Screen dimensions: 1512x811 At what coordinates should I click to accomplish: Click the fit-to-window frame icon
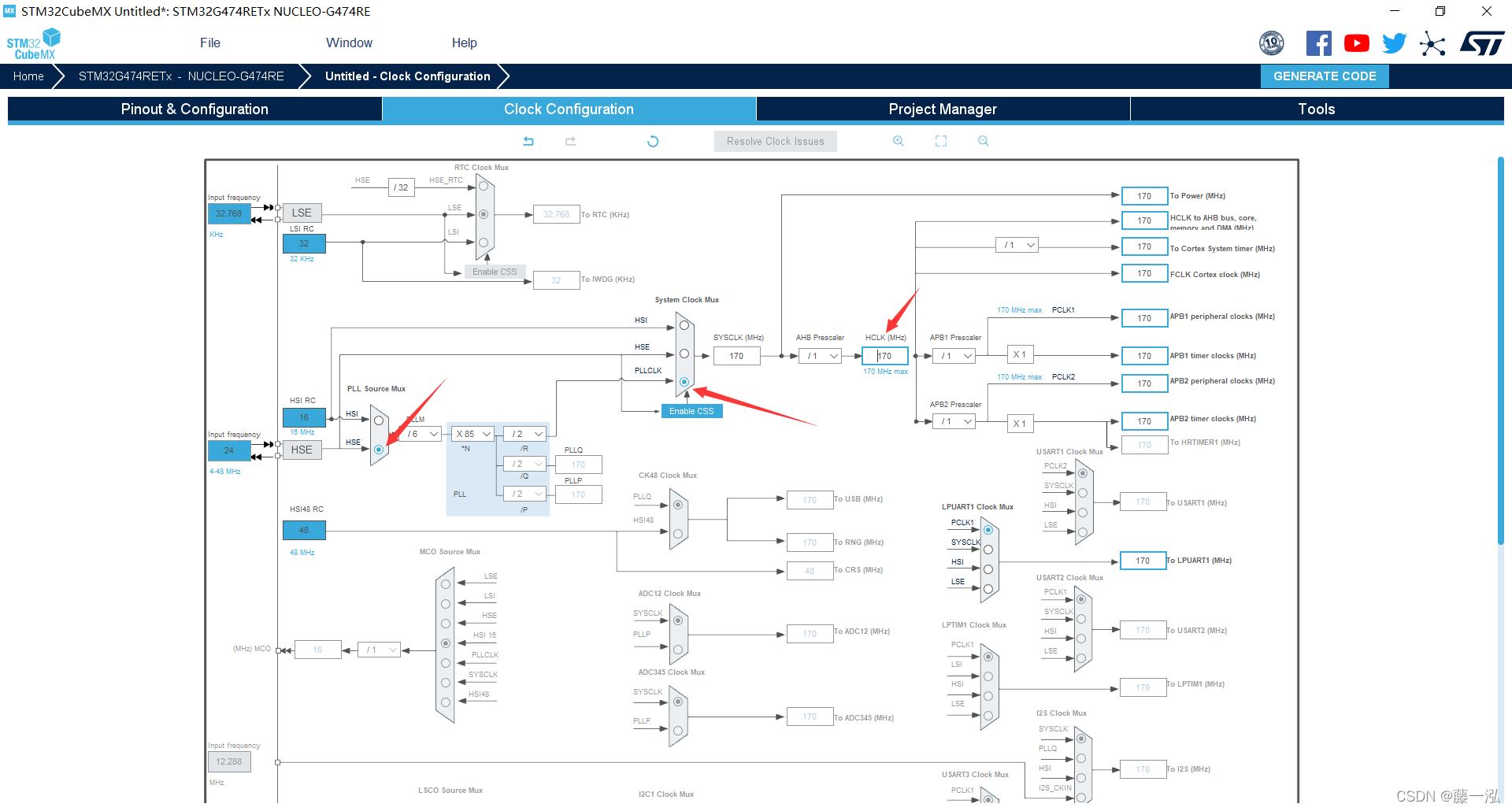[x=941, y=141]
